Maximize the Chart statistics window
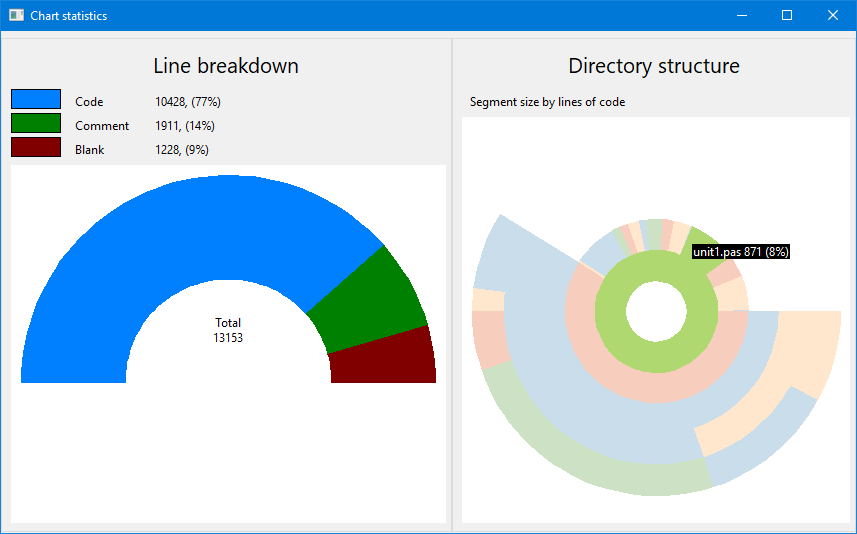This screenshot has width=857, height=534. [x=787, y=15]
